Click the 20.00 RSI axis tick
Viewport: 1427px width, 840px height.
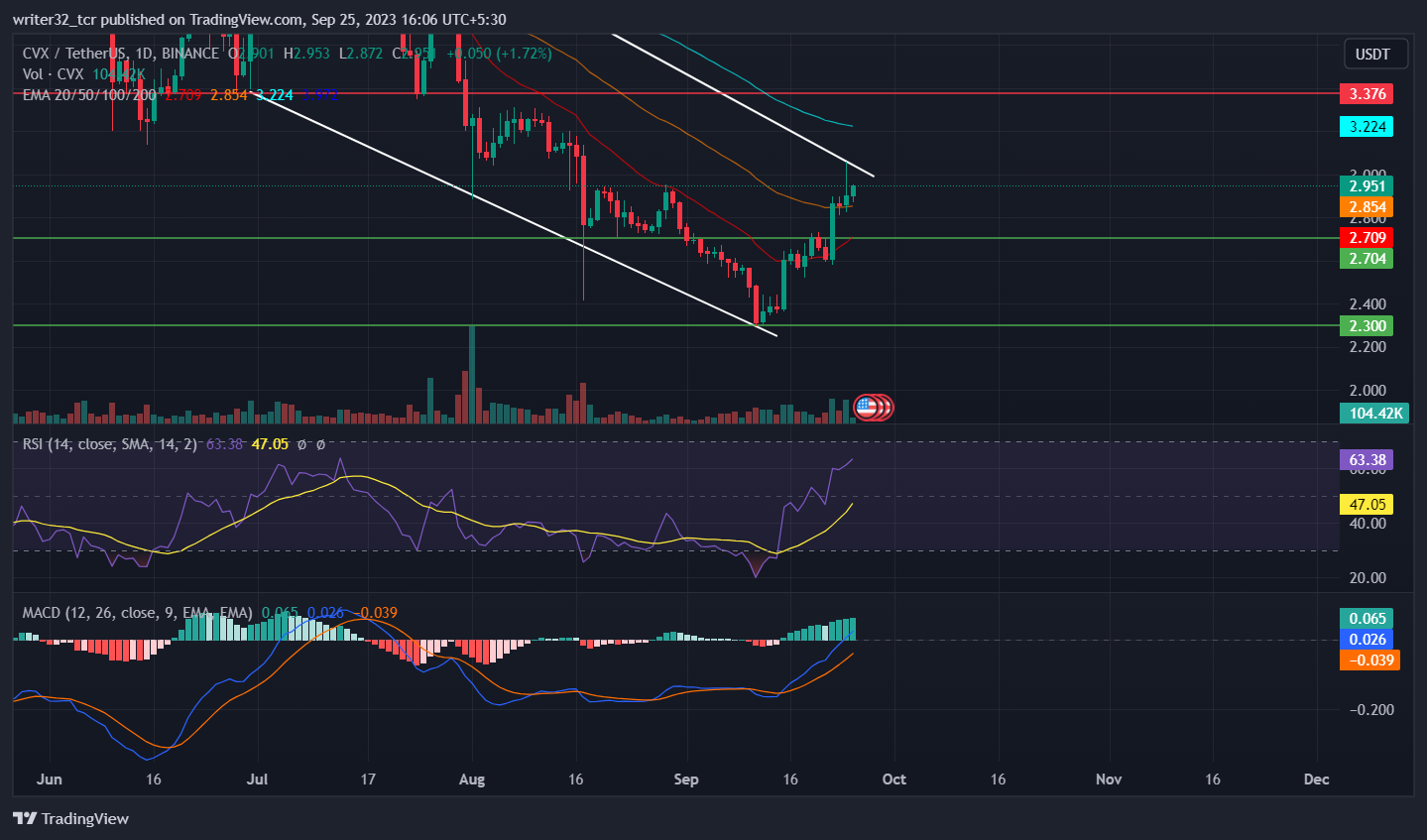click(1368, 578)
